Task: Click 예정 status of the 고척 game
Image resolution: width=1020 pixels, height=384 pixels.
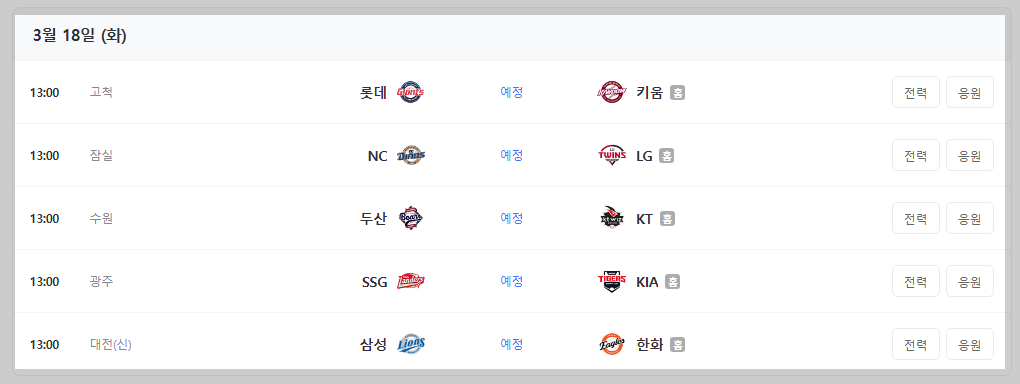Action: coord(511,92)
